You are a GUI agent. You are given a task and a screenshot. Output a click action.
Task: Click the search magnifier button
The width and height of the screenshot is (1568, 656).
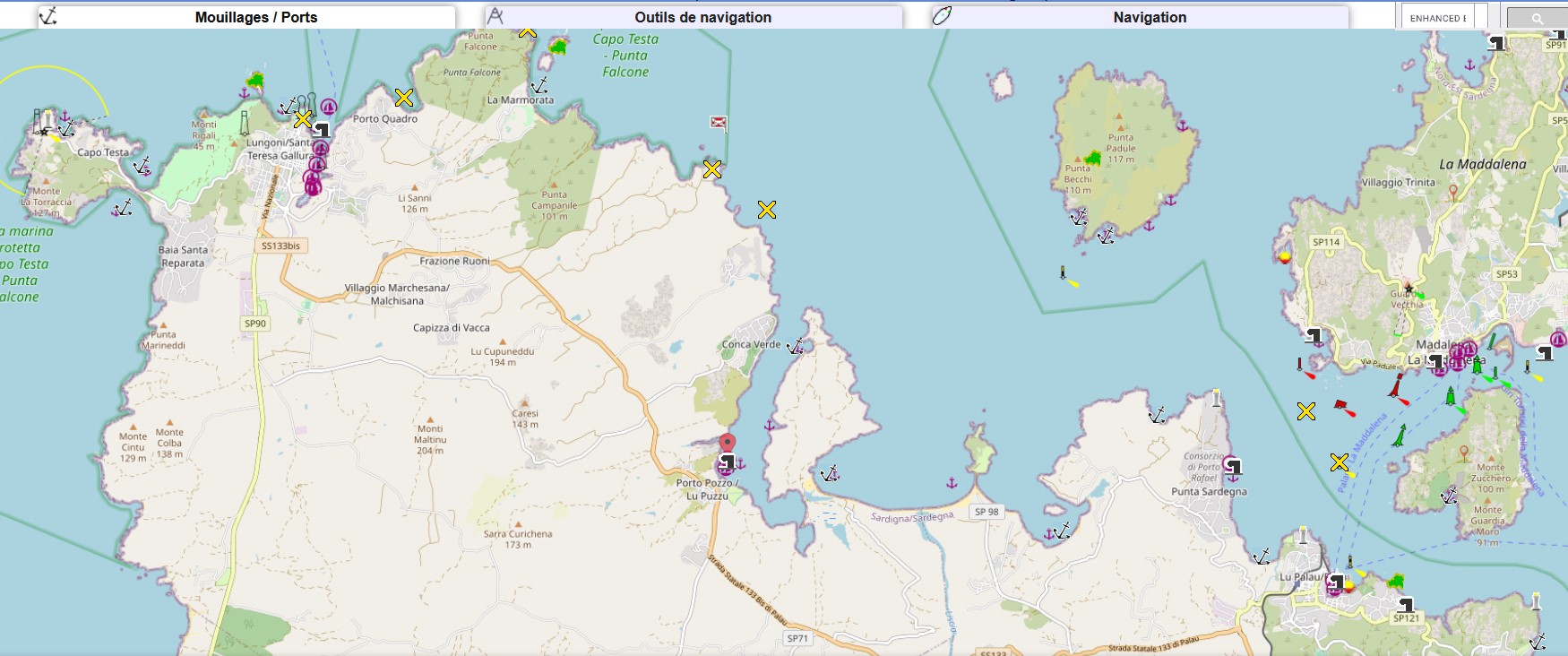pos(1537,18)
